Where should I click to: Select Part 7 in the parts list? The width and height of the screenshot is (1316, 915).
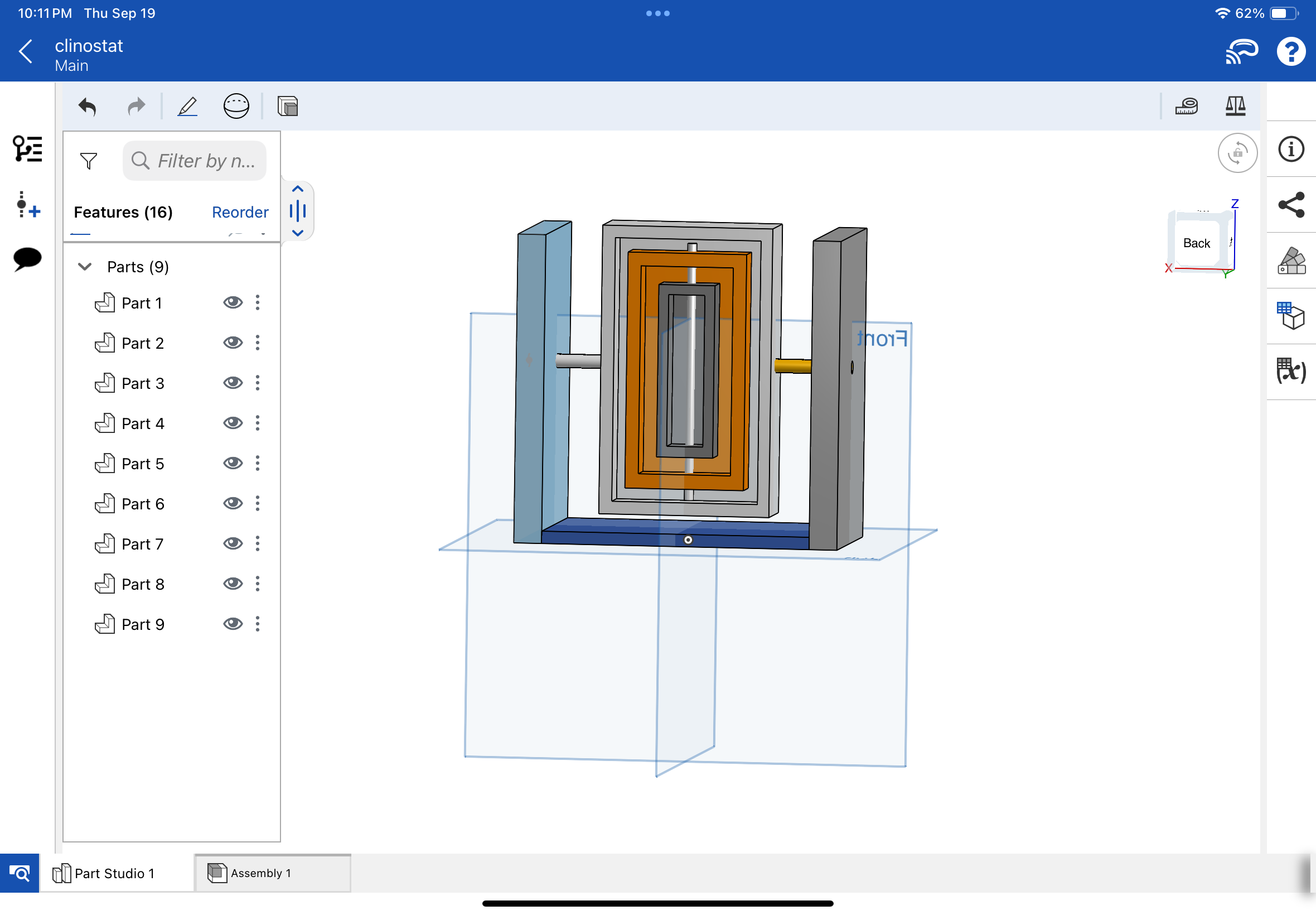pos(143,543)
